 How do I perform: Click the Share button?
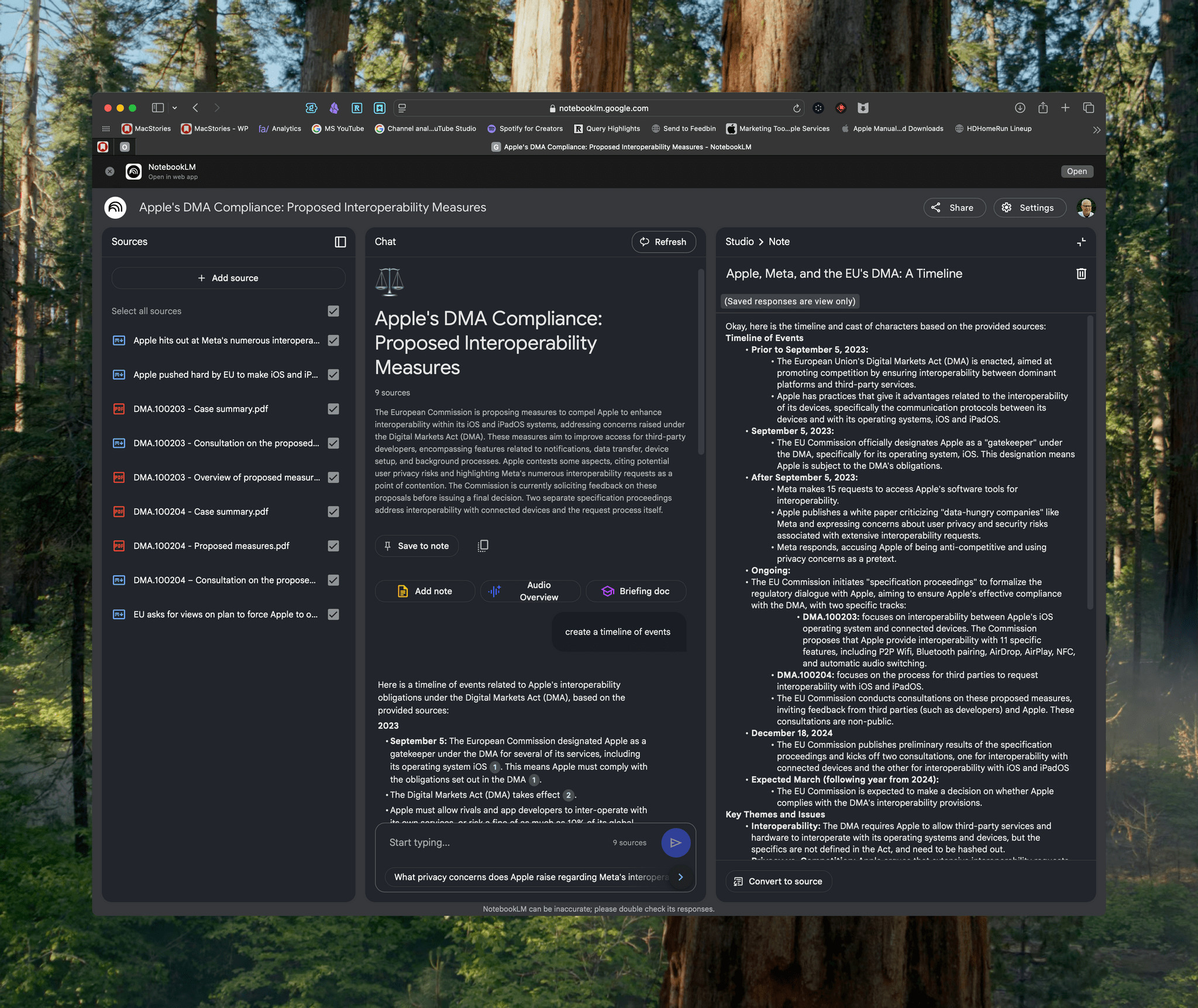click(x=954, y=208)
